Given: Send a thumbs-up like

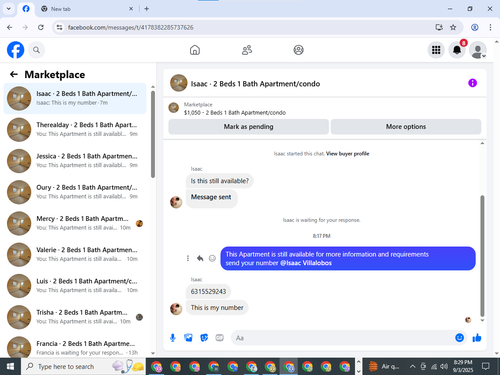Looking at the screenshot, I should point(477,338).
